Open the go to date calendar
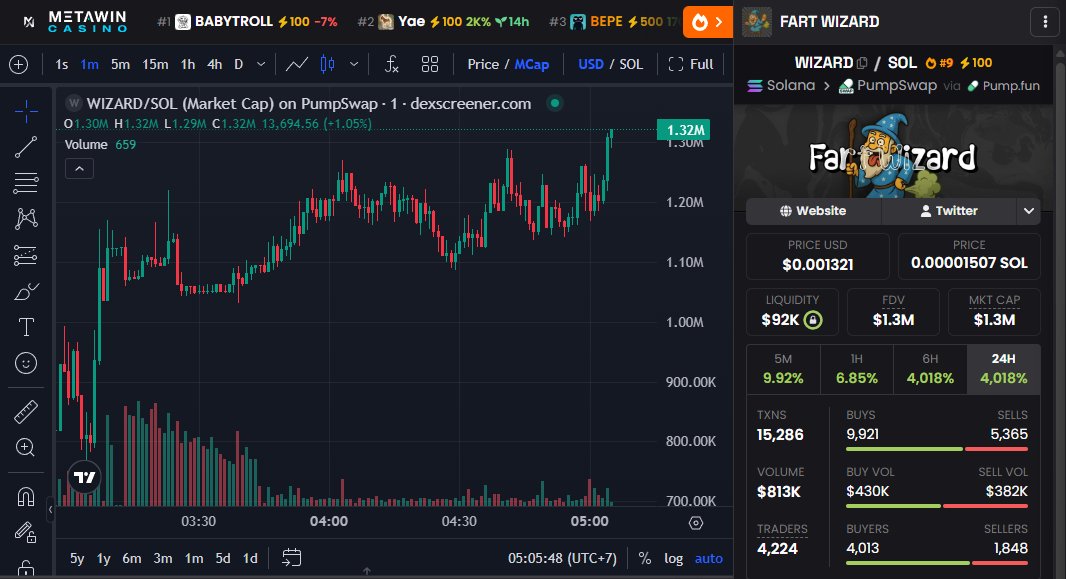Screen dimensions: 1066x579 292,558
